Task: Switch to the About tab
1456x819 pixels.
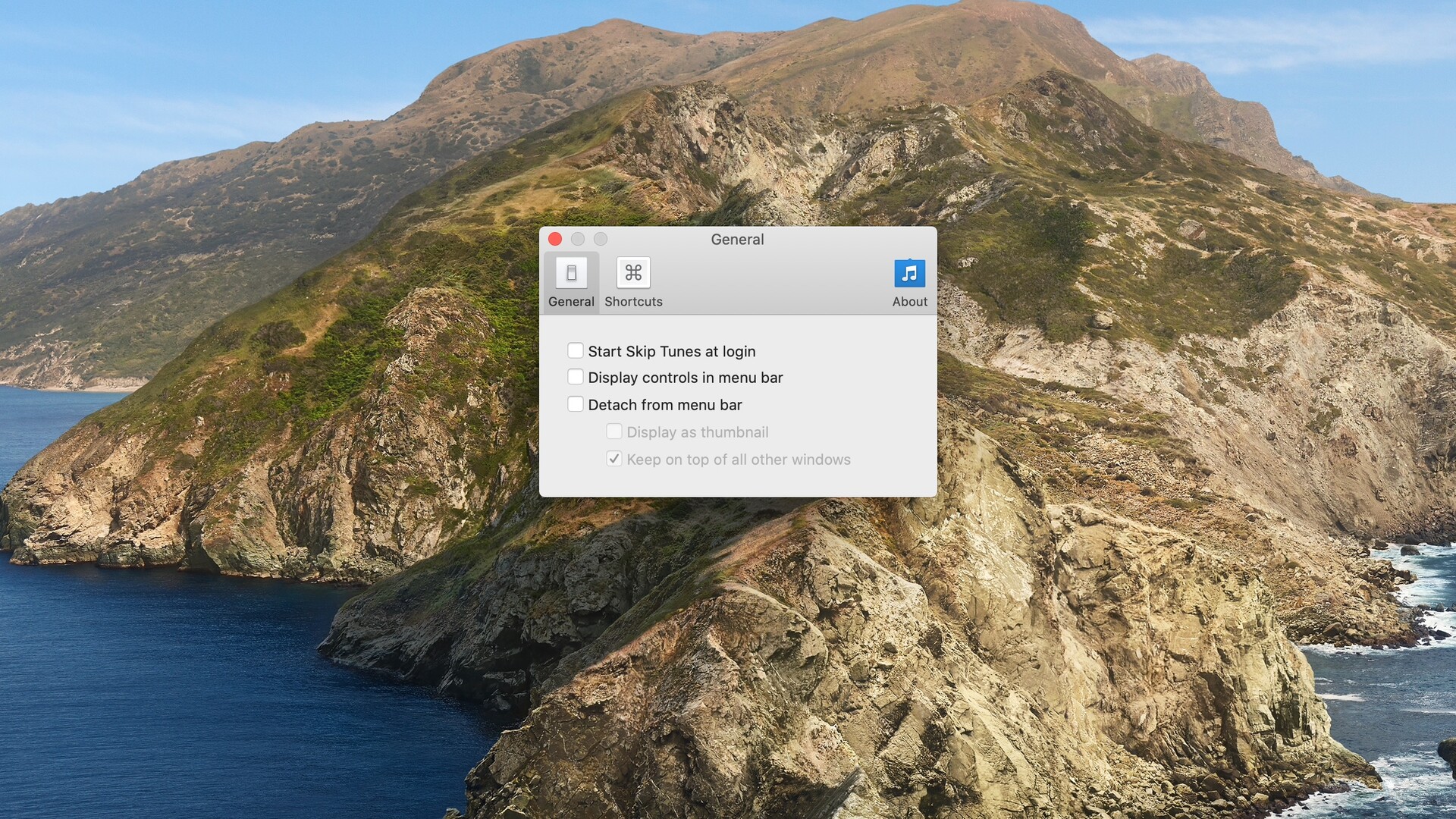Action: [x=909, y=281]
